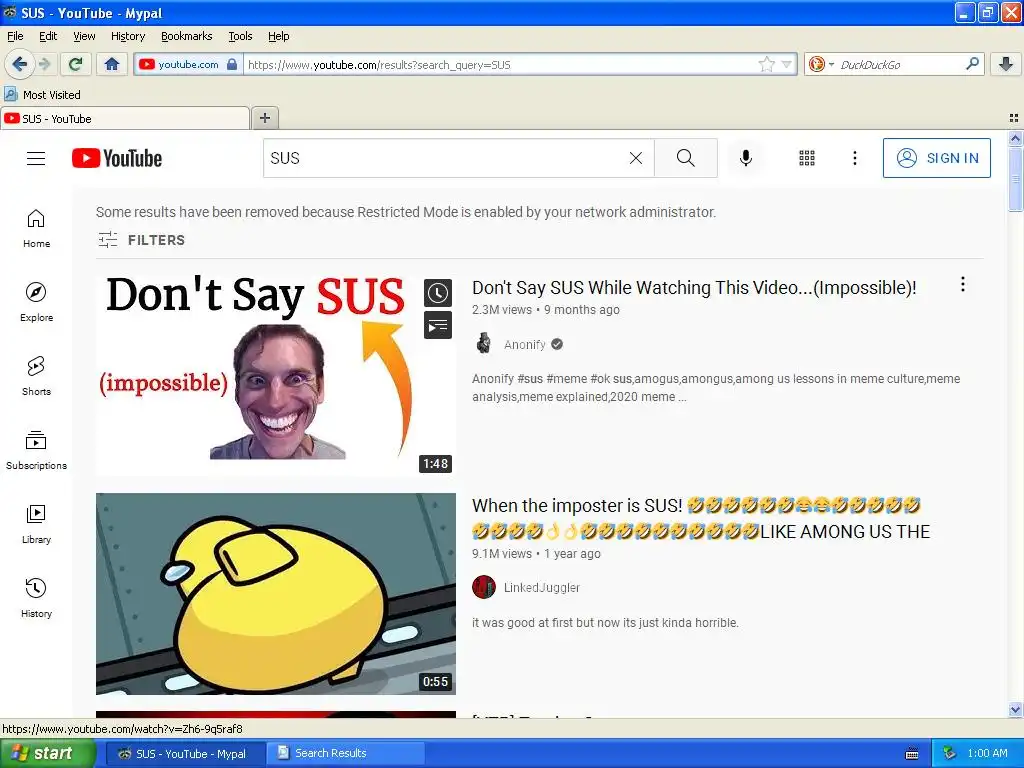Image resolution: width=1024 pixels, height=768 pixels.
Task: Open Library in the sidebar
Action: pos(37,524)
